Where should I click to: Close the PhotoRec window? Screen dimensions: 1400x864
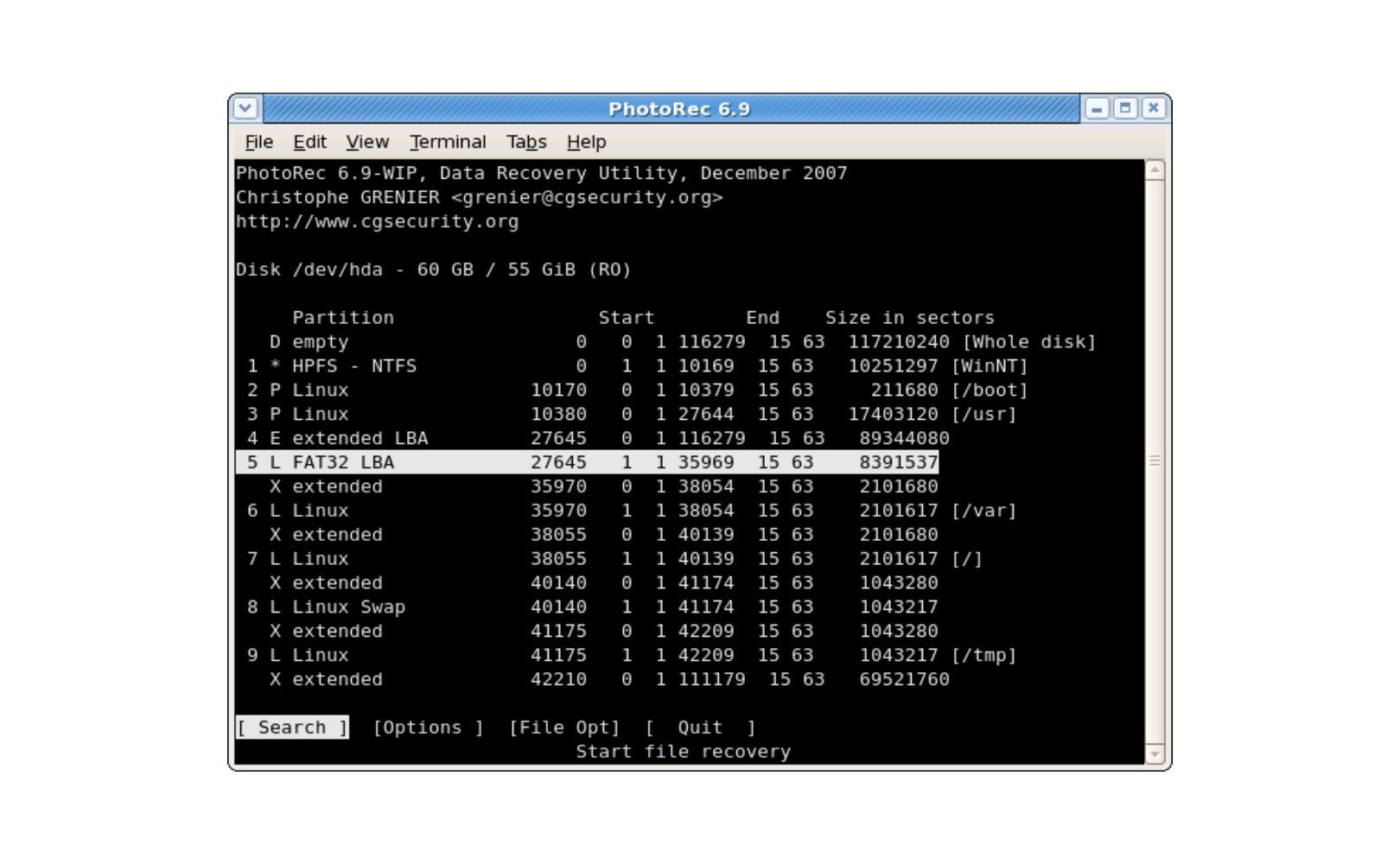(x=1153, y=108)
